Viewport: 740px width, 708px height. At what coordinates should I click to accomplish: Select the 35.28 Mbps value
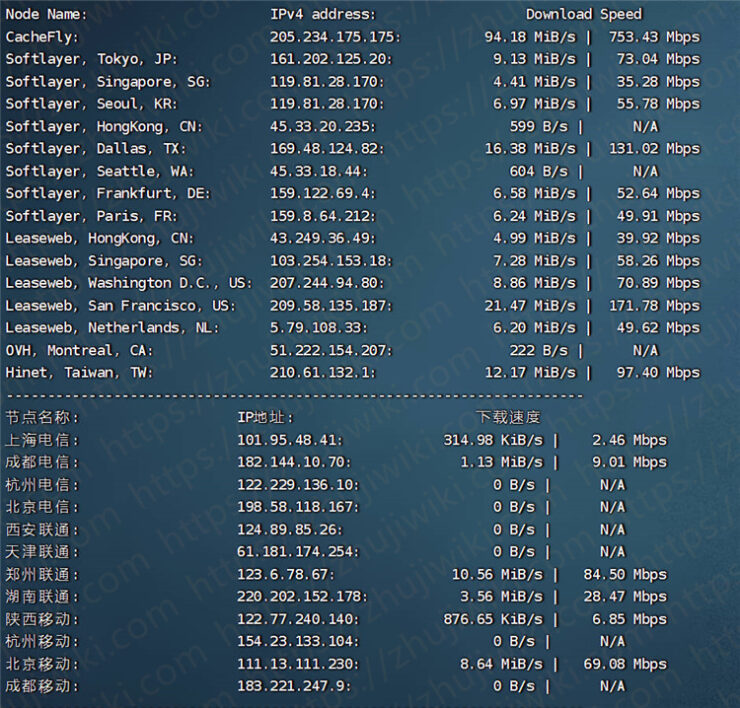[658, 82]
